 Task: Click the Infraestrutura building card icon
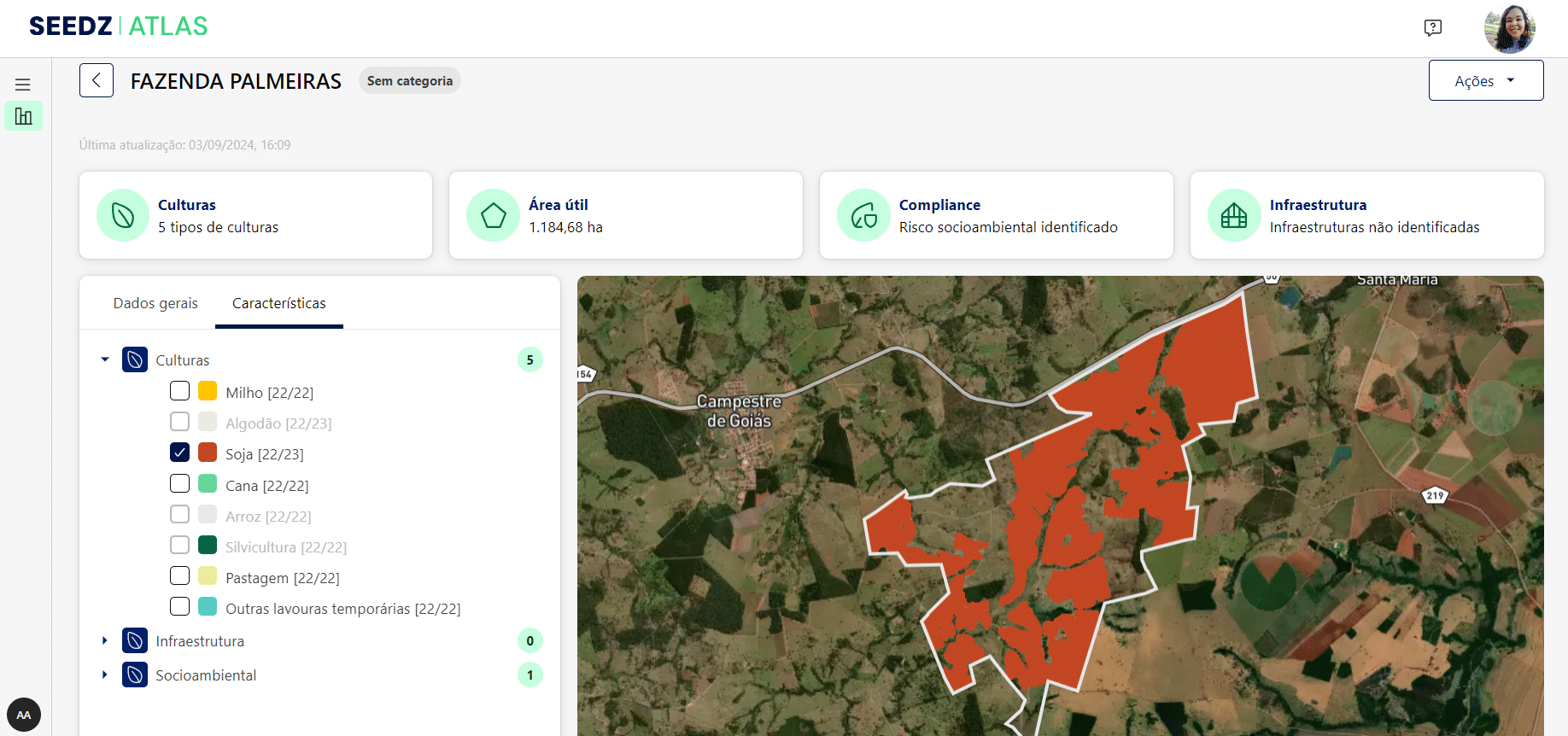point(1234,215)
